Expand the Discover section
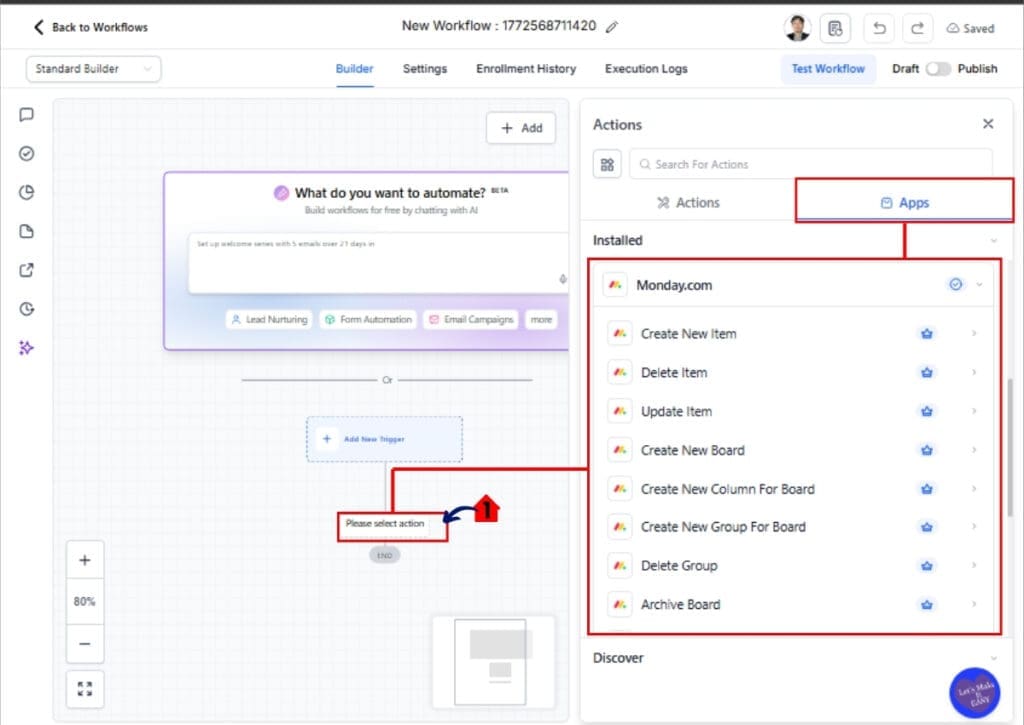The width and height of the screenshot is (1024, 725). [x=993, y=658]
